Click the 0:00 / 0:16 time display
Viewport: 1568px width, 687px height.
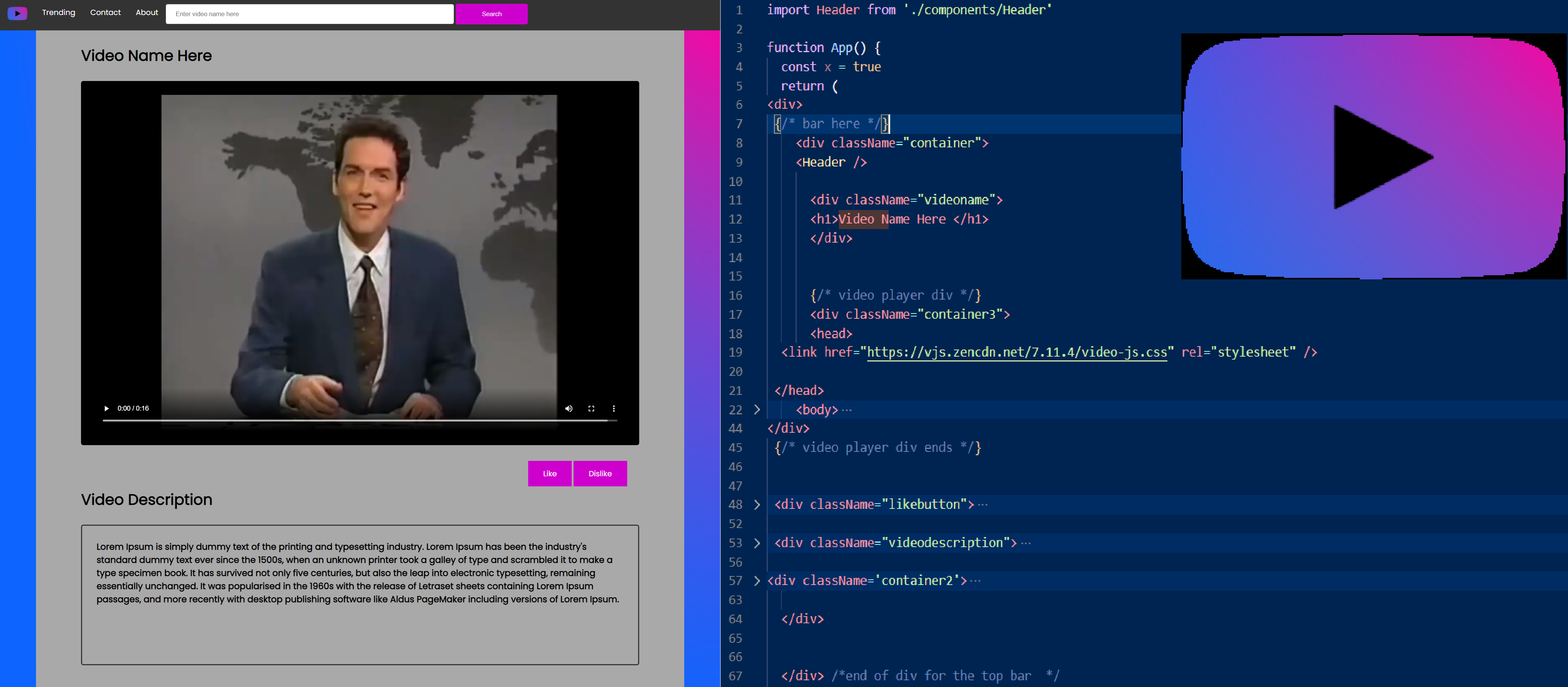click(x=133, y=408)
